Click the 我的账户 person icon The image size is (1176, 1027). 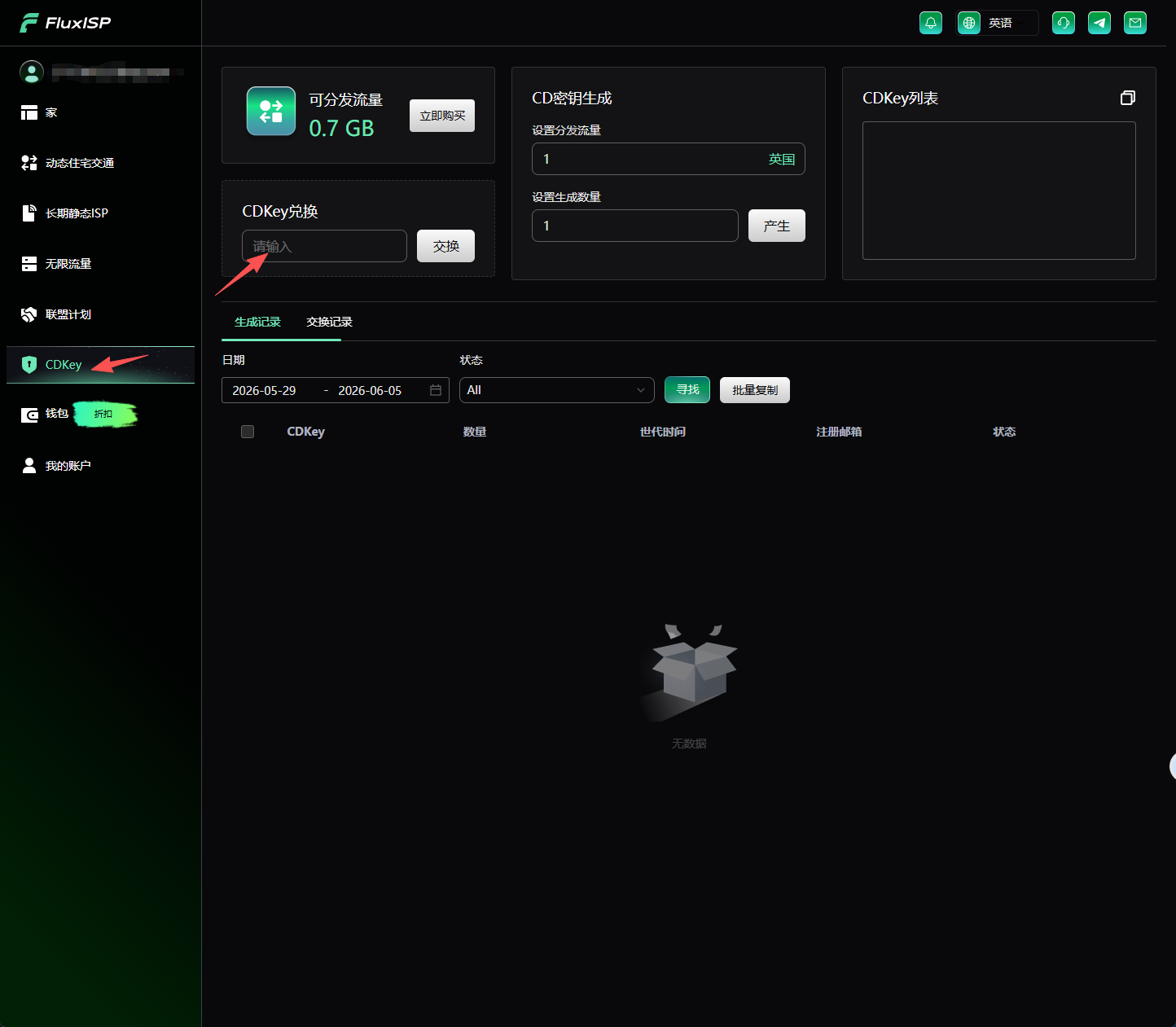(x=29, y=465)
